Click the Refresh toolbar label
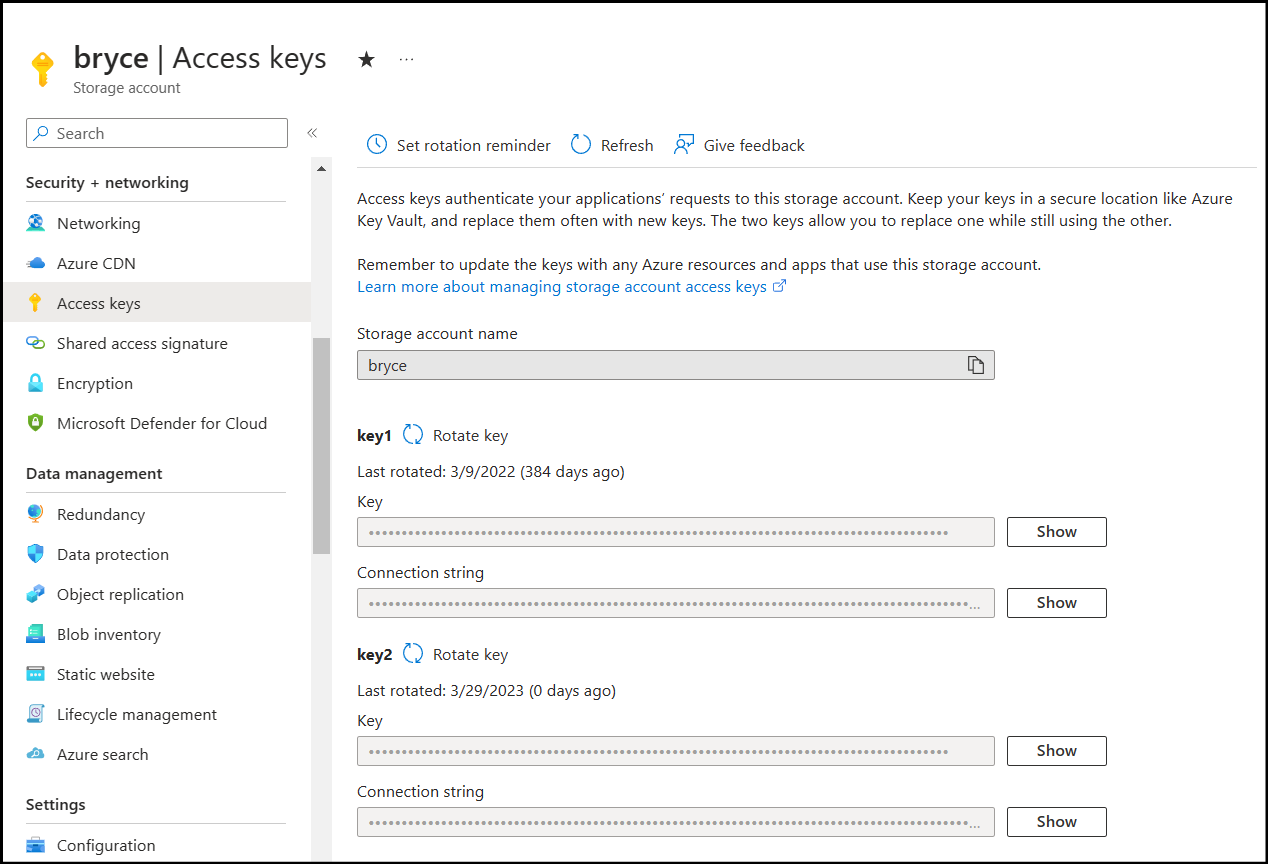The width and height of the screenshot is (1268, 864). click(627, 145)
